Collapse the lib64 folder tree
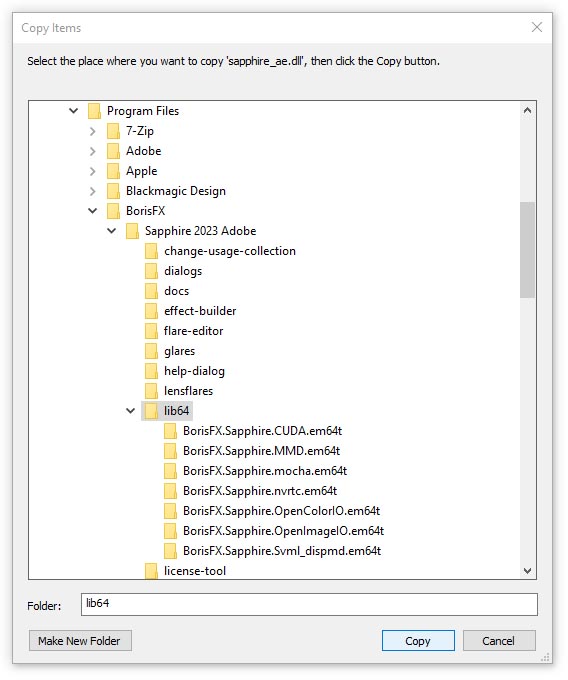This screenshot has height=680, width=568. pyautogui.click(x=131, y=411)
